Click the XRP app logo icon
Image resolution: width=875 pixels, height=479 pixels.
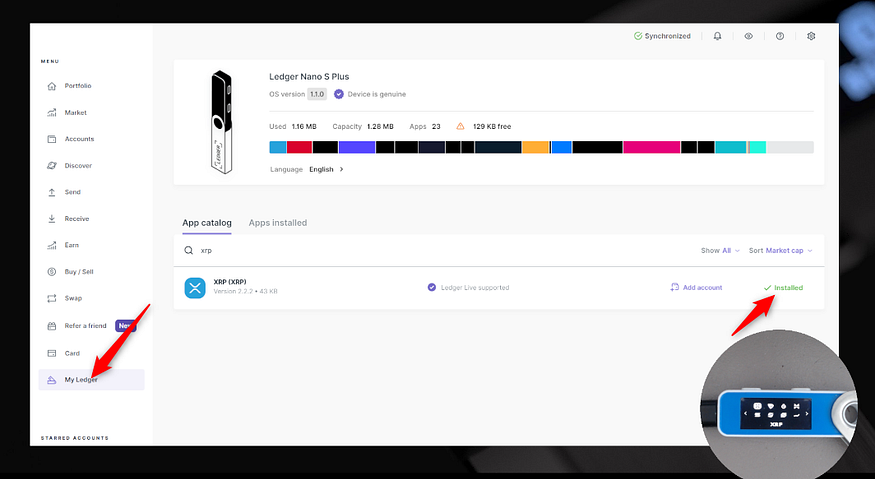pyautogui.click(x=195, y=288)
